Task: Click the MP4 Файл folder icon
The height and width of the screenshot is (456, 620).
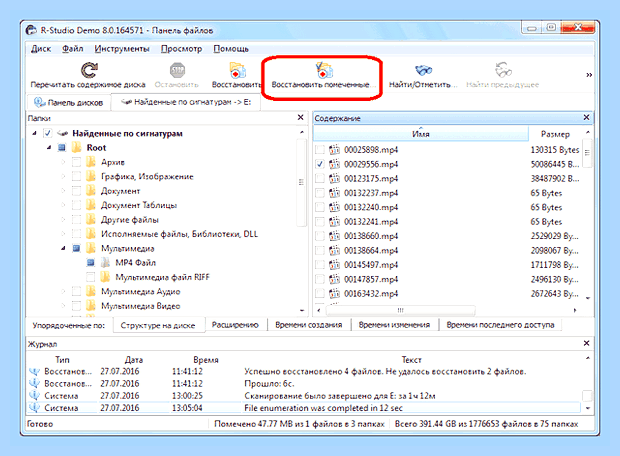Action: 105,262
